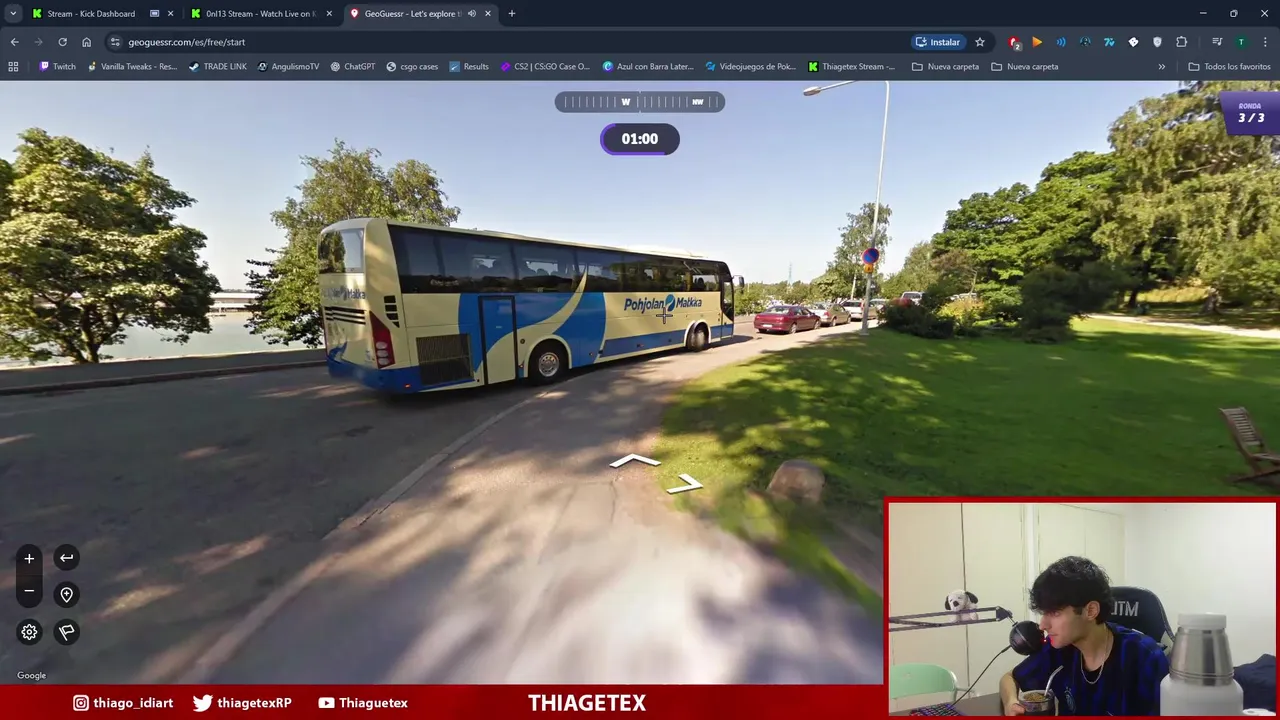Show hidden bookmarks with the double chevron
This screenshot has width=1280, height=720.
(1161, 67)
